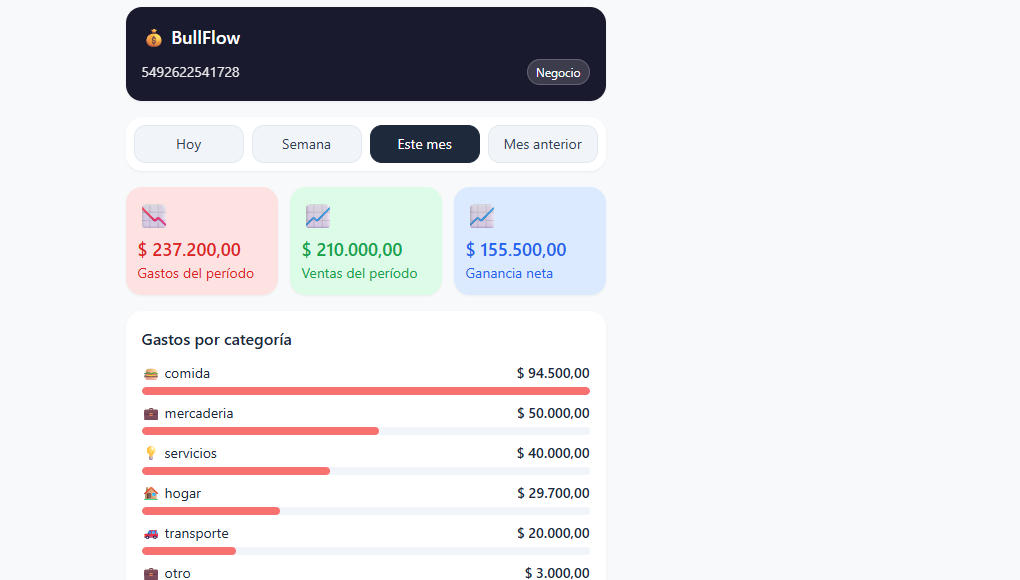1020x580 pixels.
Task: Click the $ 210.000,00 sales amount
Action: click(x=352, y=250)
